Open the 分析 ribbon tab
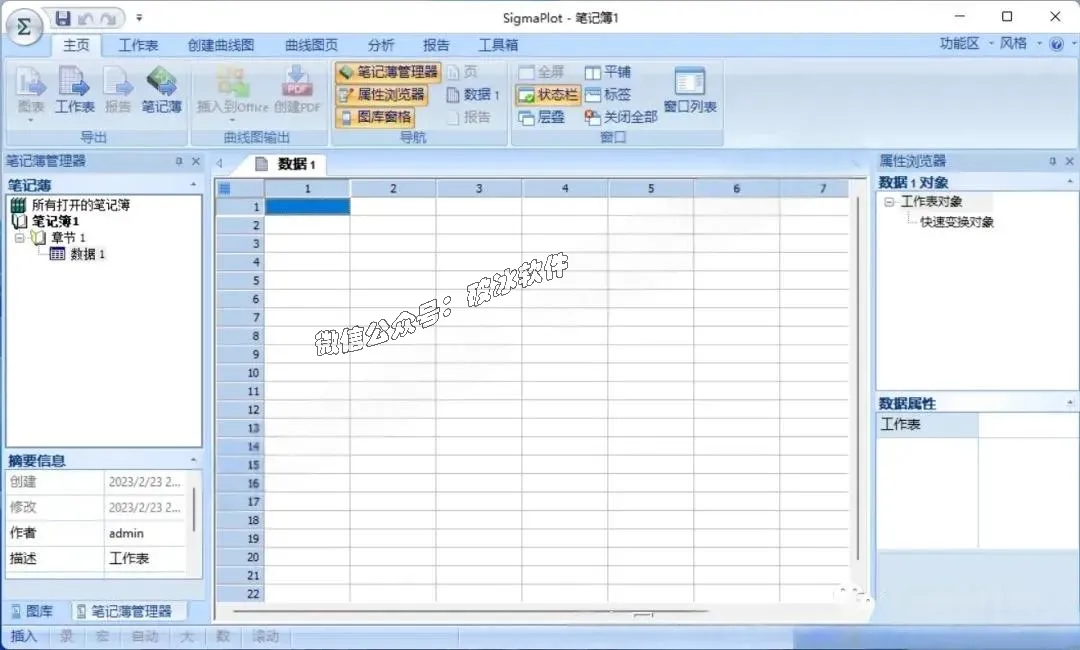The height and width of the screenshot is (650, 1080). pos(381,45)
